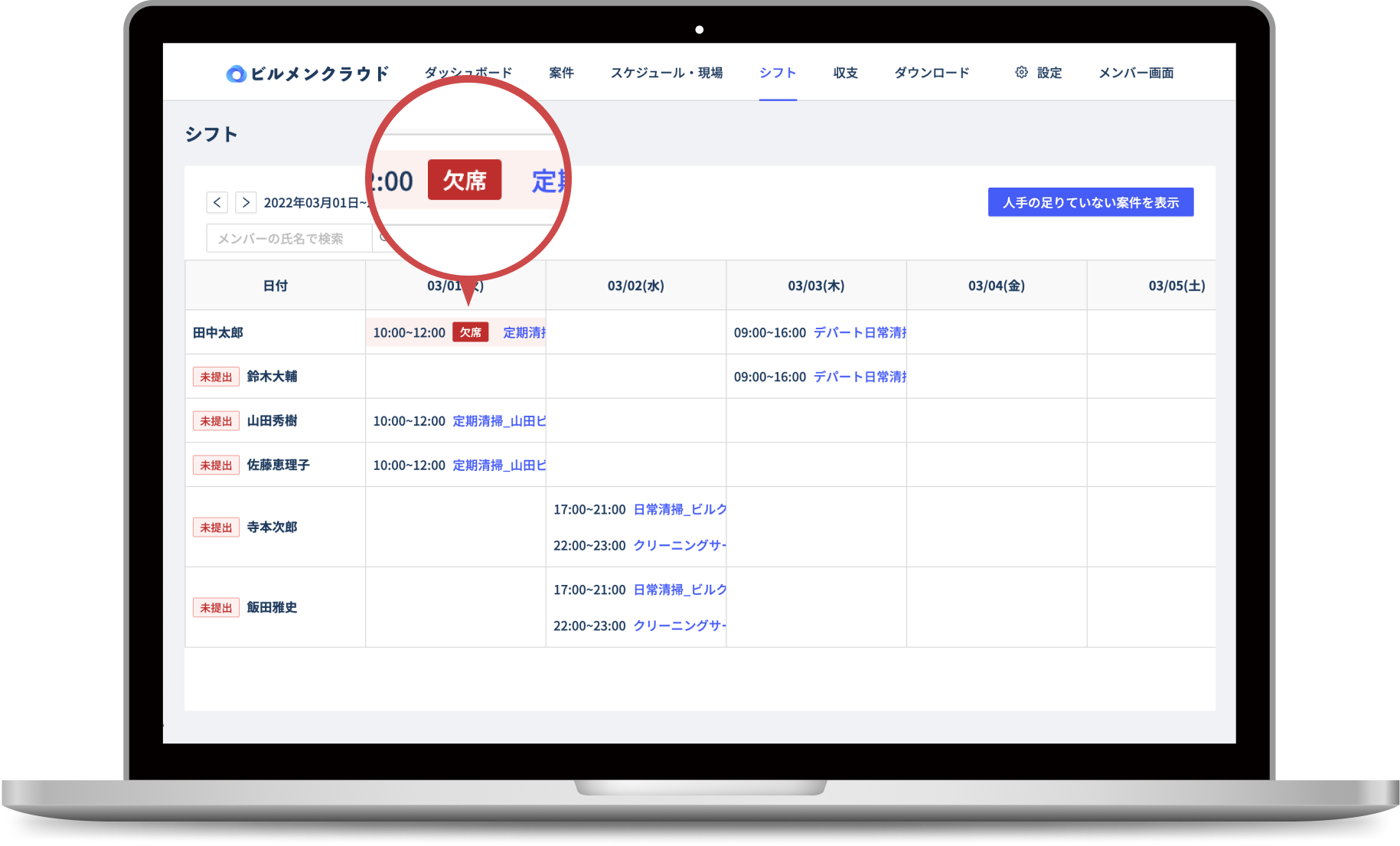This screenshot has height=846, width=1400.
Task: Click 未提出 badge beside 山田秀樹
Action: (x=216, y=421)
